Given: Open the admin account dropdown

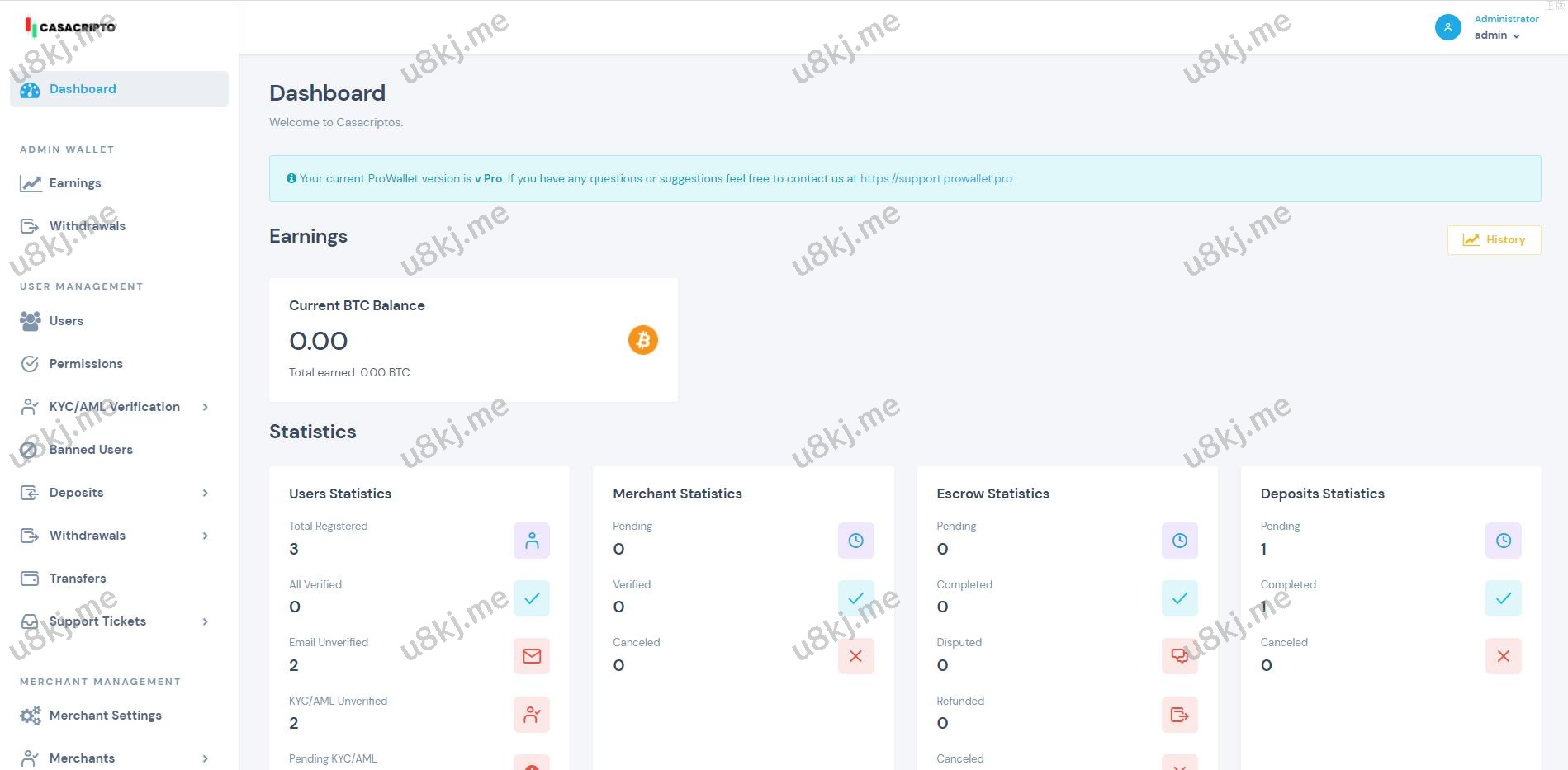Looking at the screenshot, I should [1497, 35].
